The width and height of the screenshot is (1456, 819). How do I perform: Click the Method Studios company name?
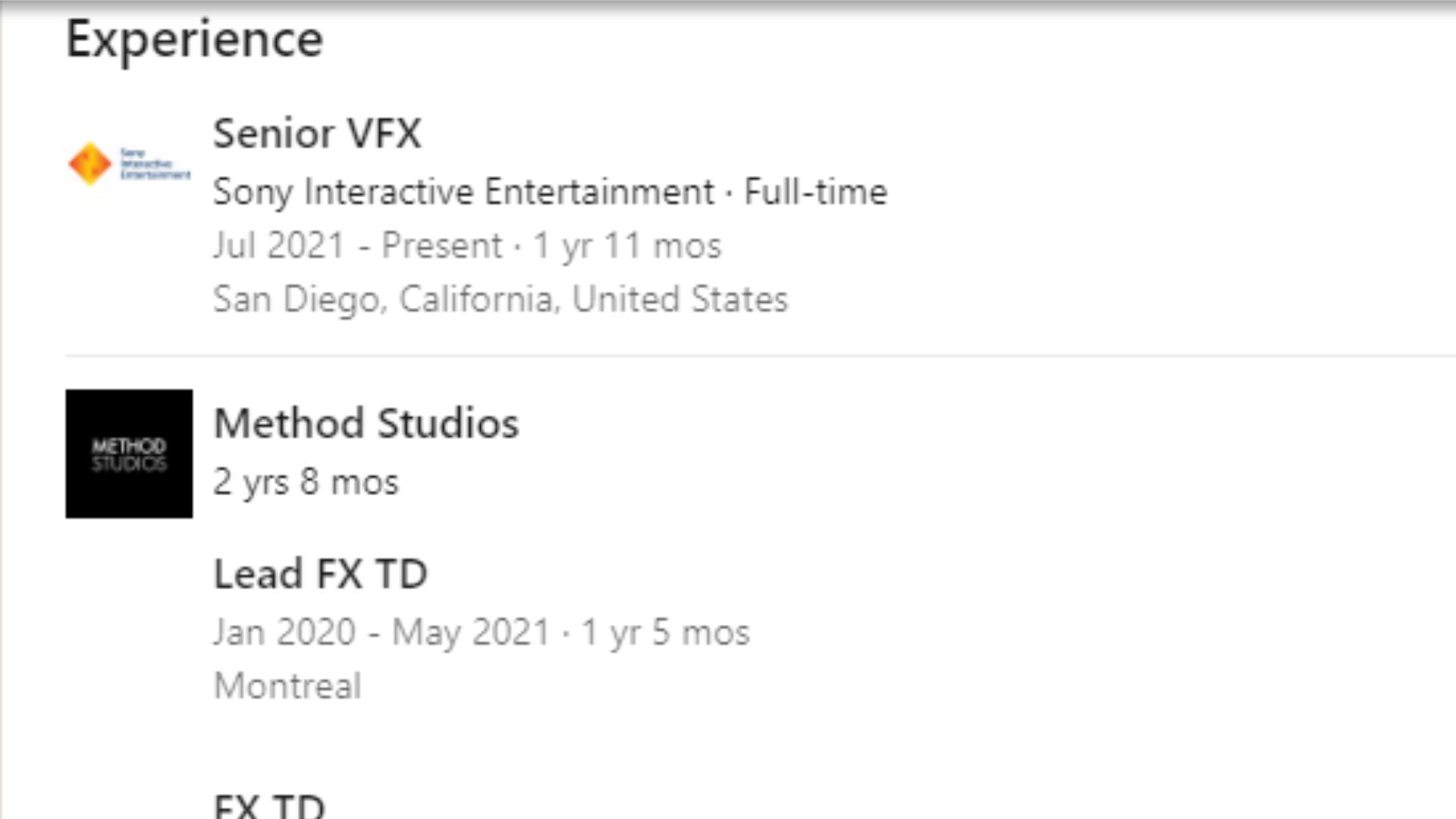(x=365, y=420)
